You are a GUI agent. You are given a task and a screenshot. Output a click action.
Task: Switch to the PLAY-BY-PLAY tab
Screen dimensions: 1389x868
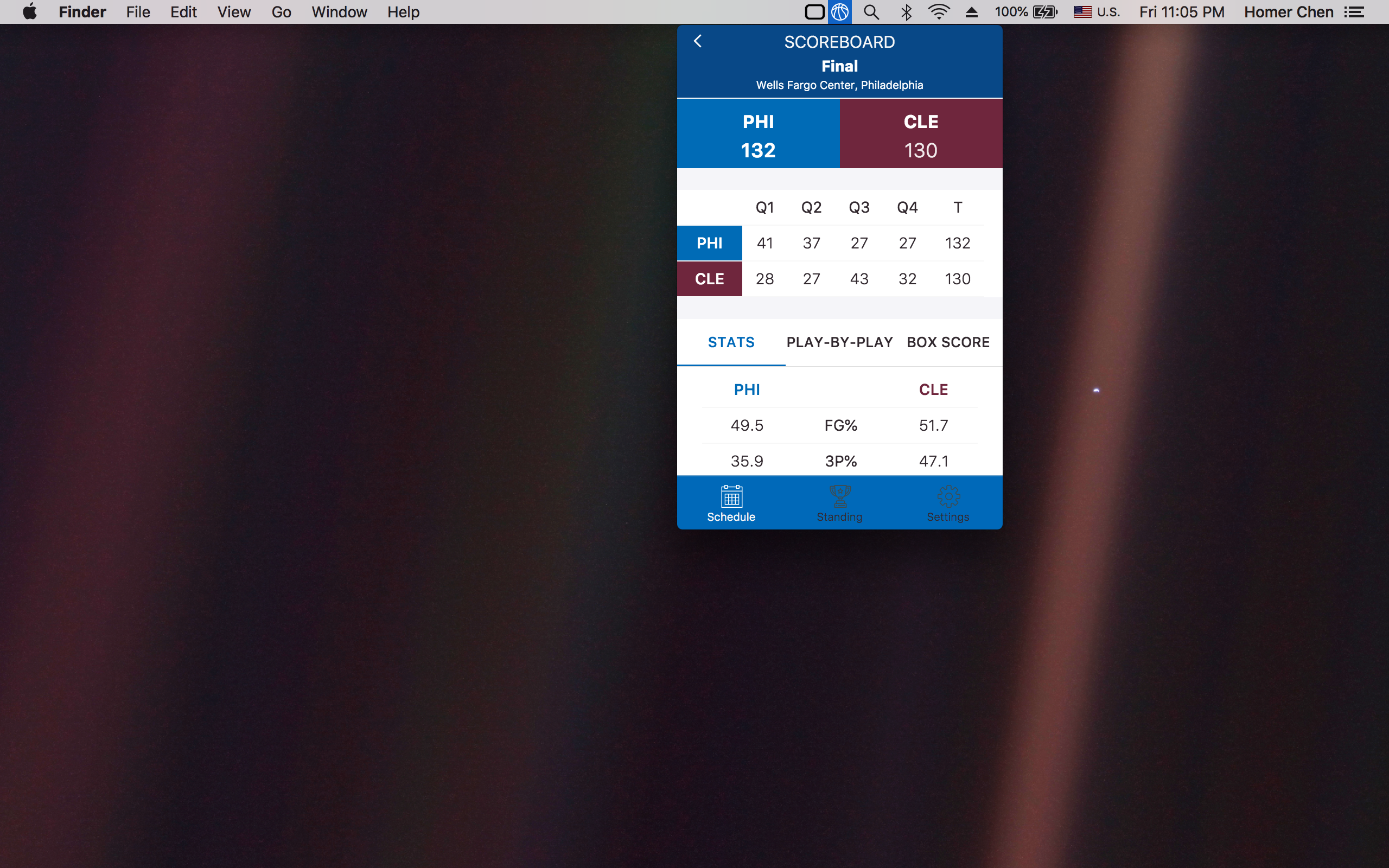pyautogui.click(x=839, y=342)
